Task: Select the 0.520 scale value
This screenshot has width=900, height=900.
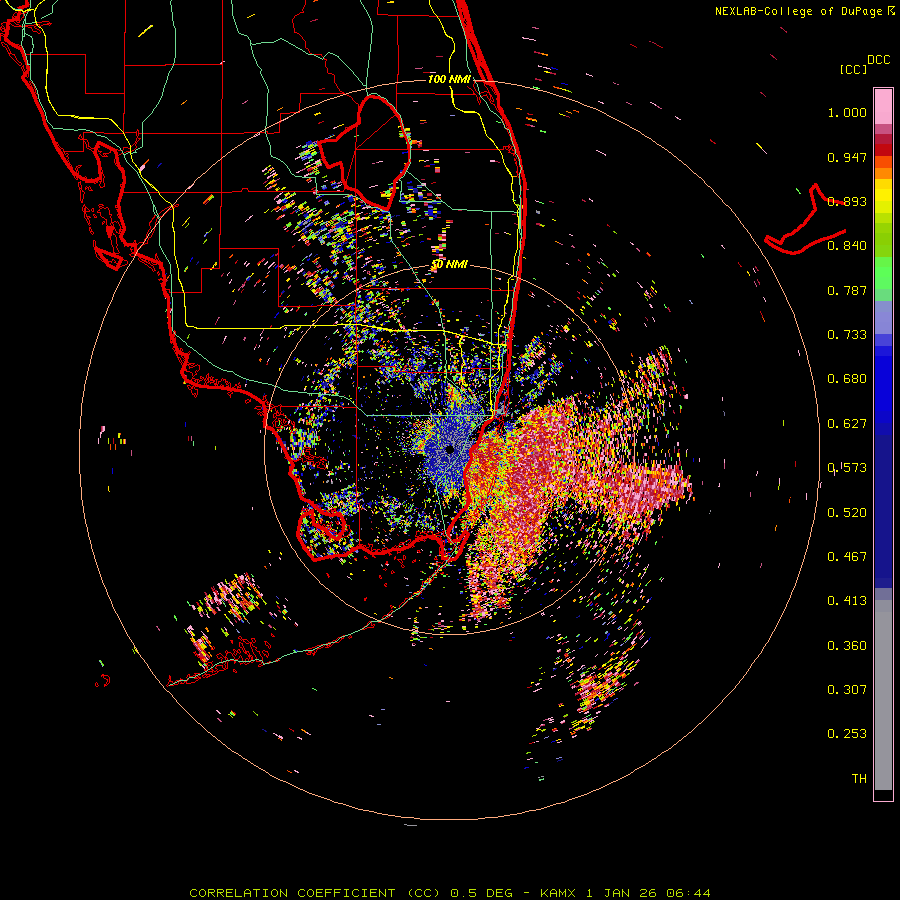Action: [847, 513]
